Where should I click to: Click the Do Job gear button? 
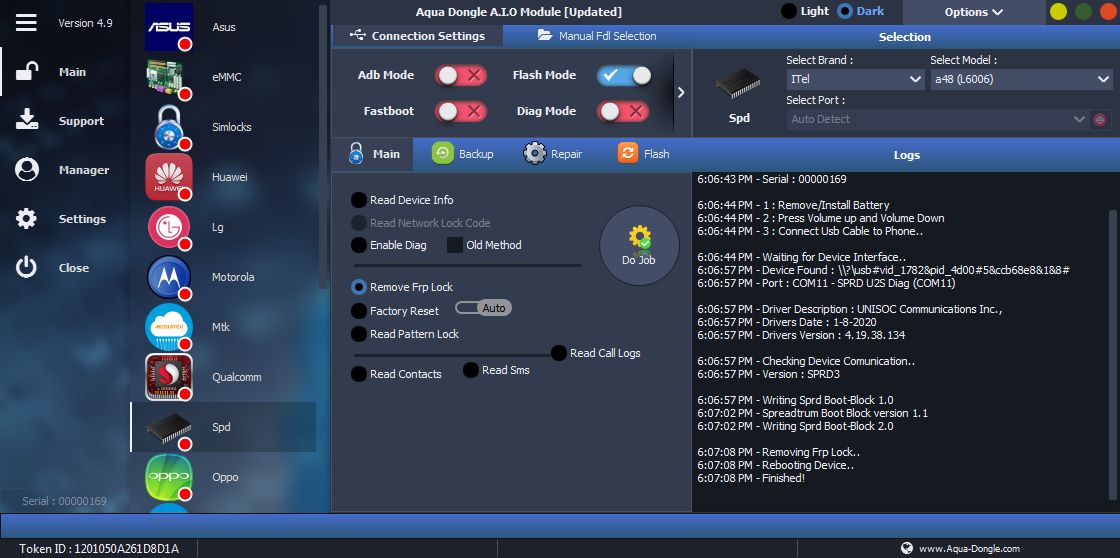click(x=639, y=245)
